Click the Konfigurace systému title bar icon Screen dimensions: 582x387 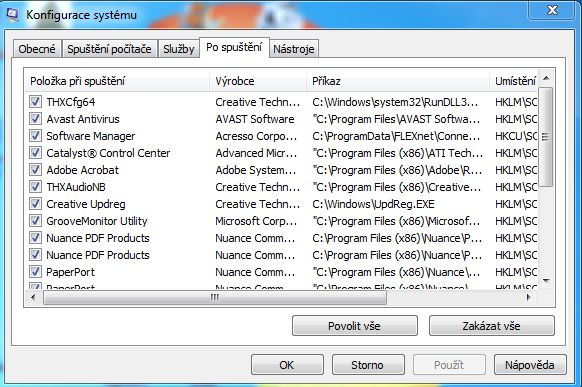[12, 15]
